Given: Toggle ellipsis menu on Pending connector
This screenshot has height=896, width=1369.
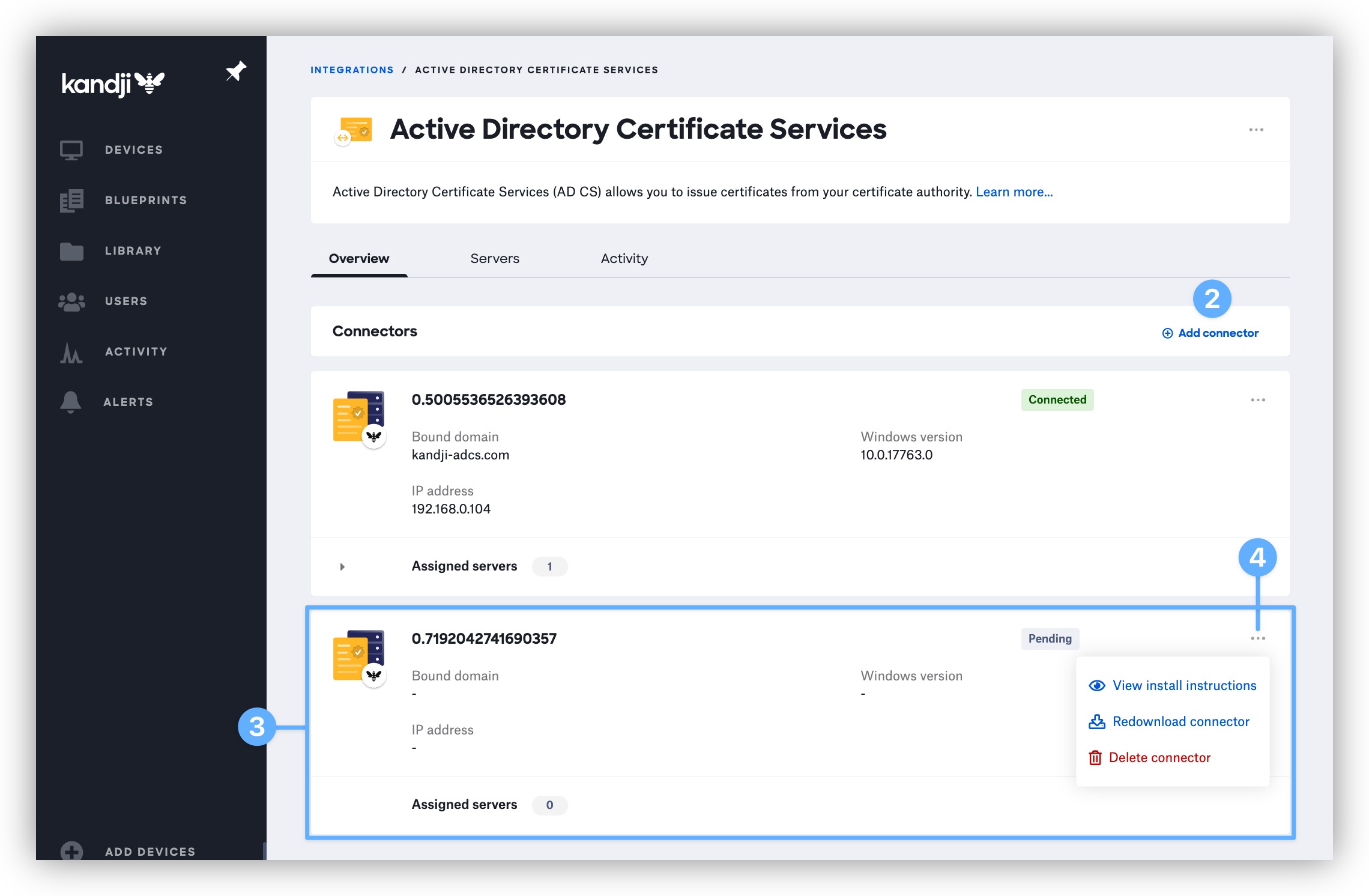Looking at the screenshot, I should 1257,638.
